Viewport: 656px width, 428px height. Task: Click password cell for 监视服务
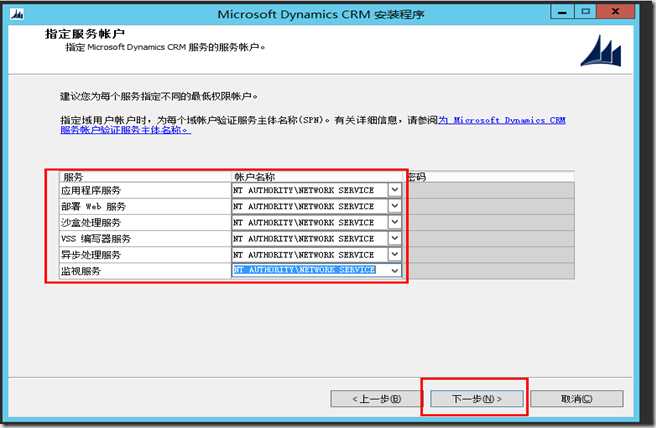490,271
